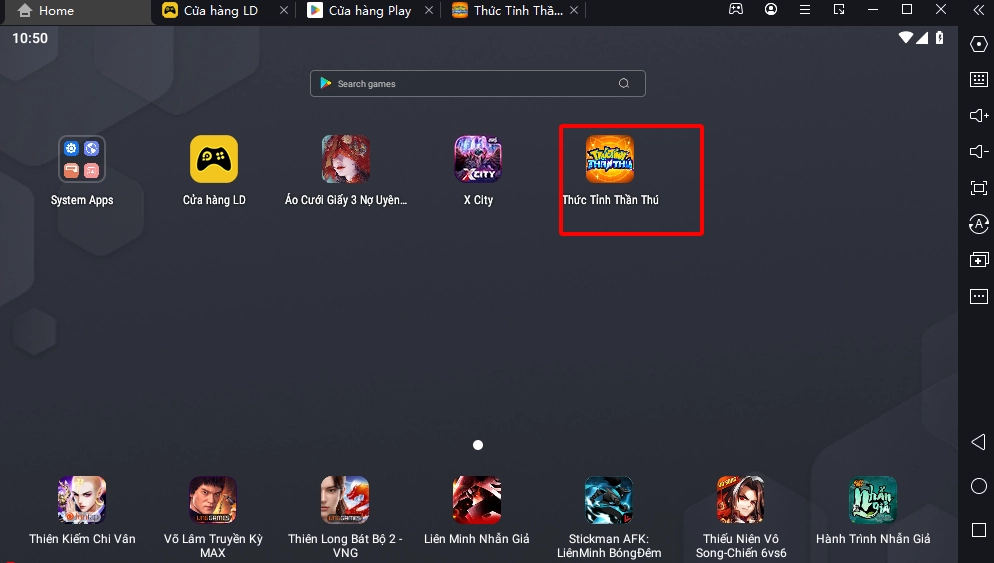Viewport: 994px width, 563px height.
Task: Open Stickman AFK: LiênMinh BóngĐêm
Action: (x=609, y=500)
